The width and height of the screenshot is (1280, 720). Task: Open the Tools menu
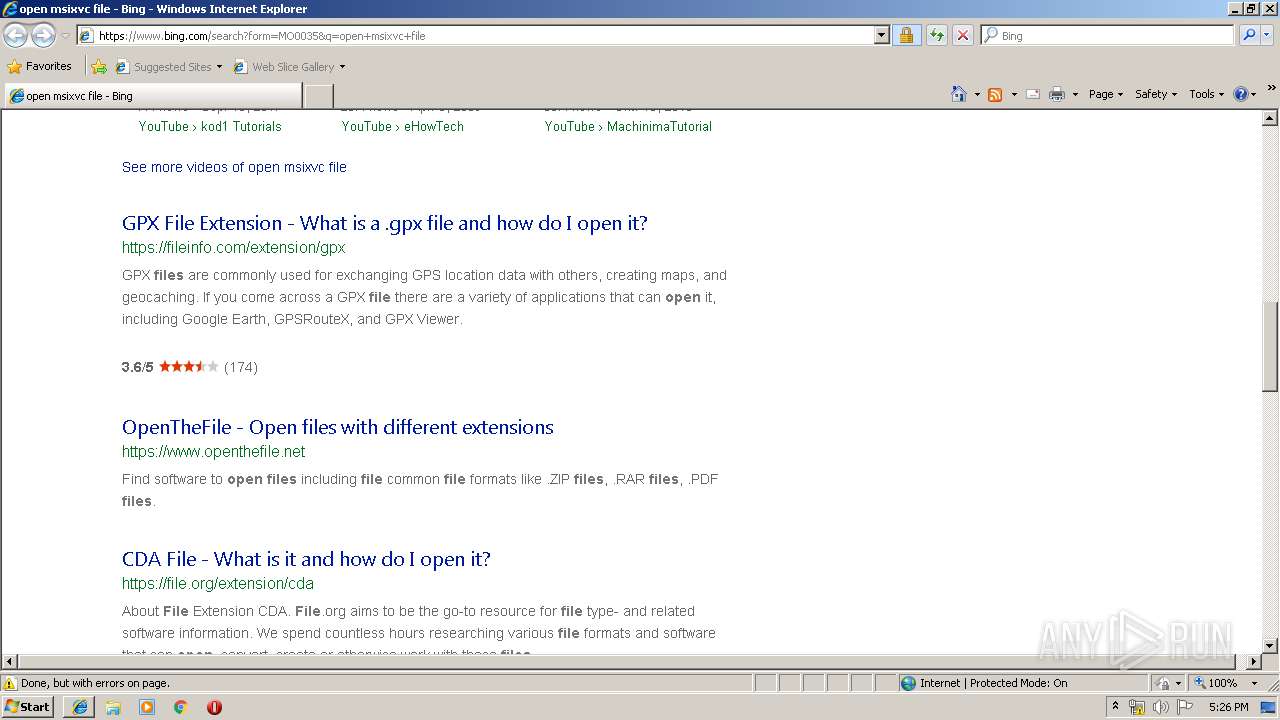click(1206, 94)
